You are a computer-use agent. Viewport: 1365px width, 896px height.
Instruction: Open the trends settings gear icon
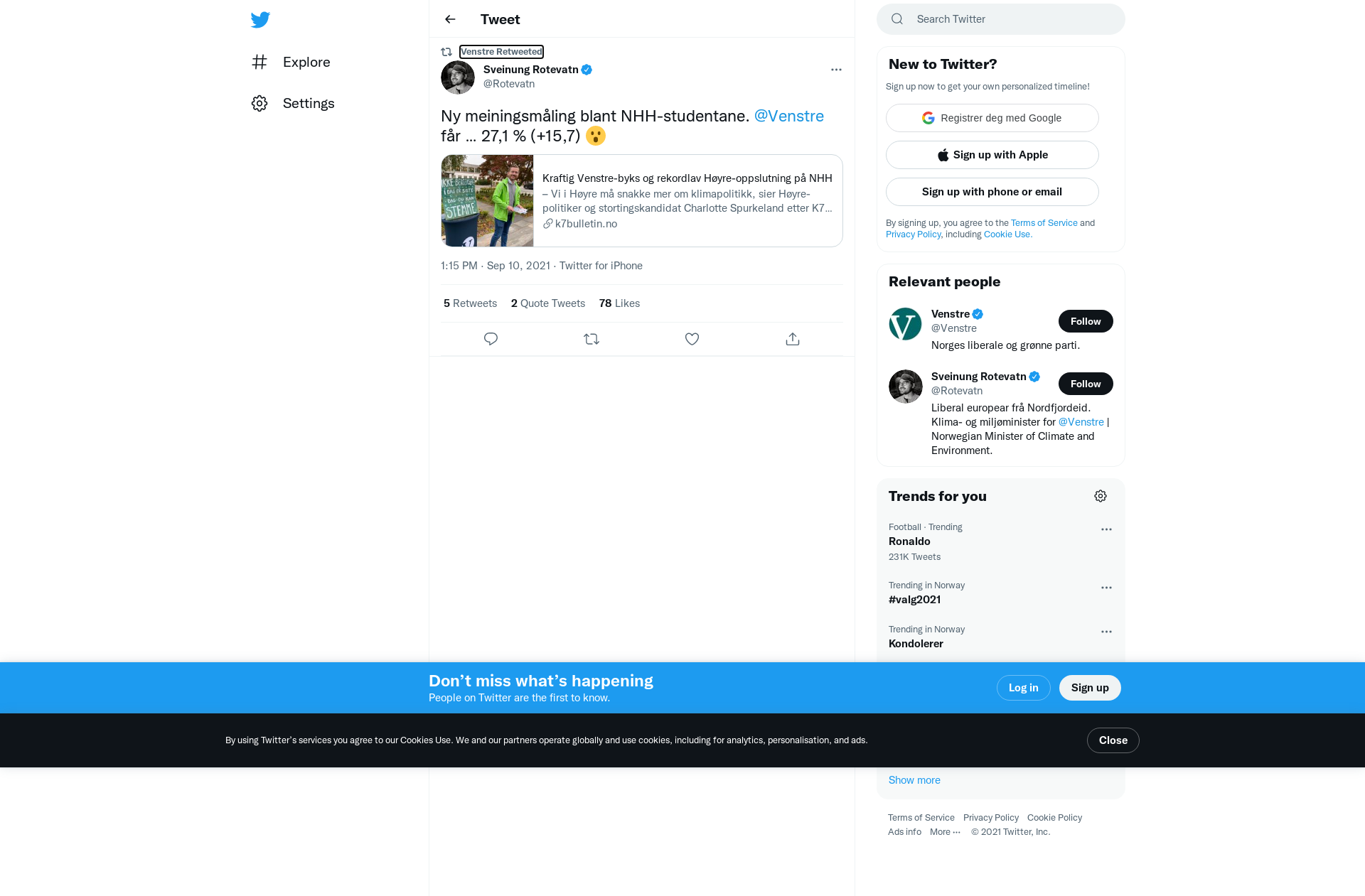[1101, 496]
